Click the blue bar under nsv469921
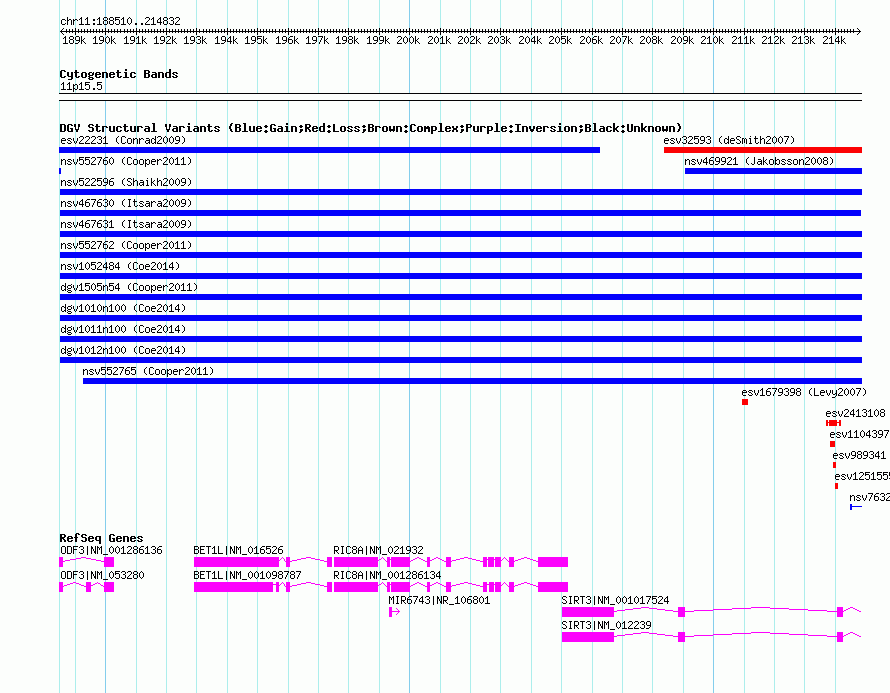890x693 pixels. coord(773,171)
